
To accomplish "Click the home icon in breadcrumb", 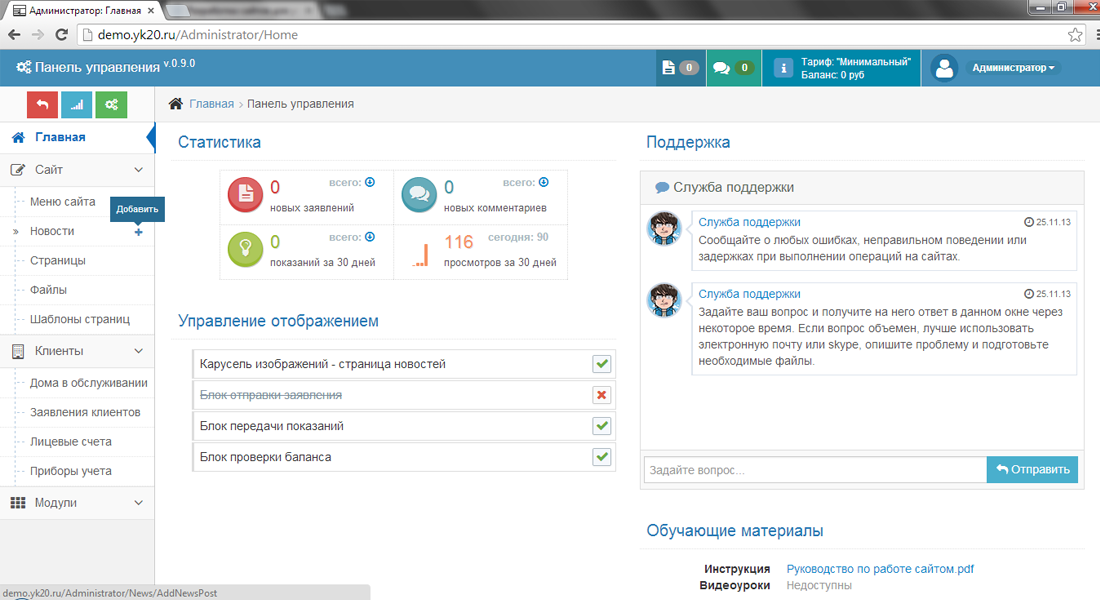I will point(176,104).
